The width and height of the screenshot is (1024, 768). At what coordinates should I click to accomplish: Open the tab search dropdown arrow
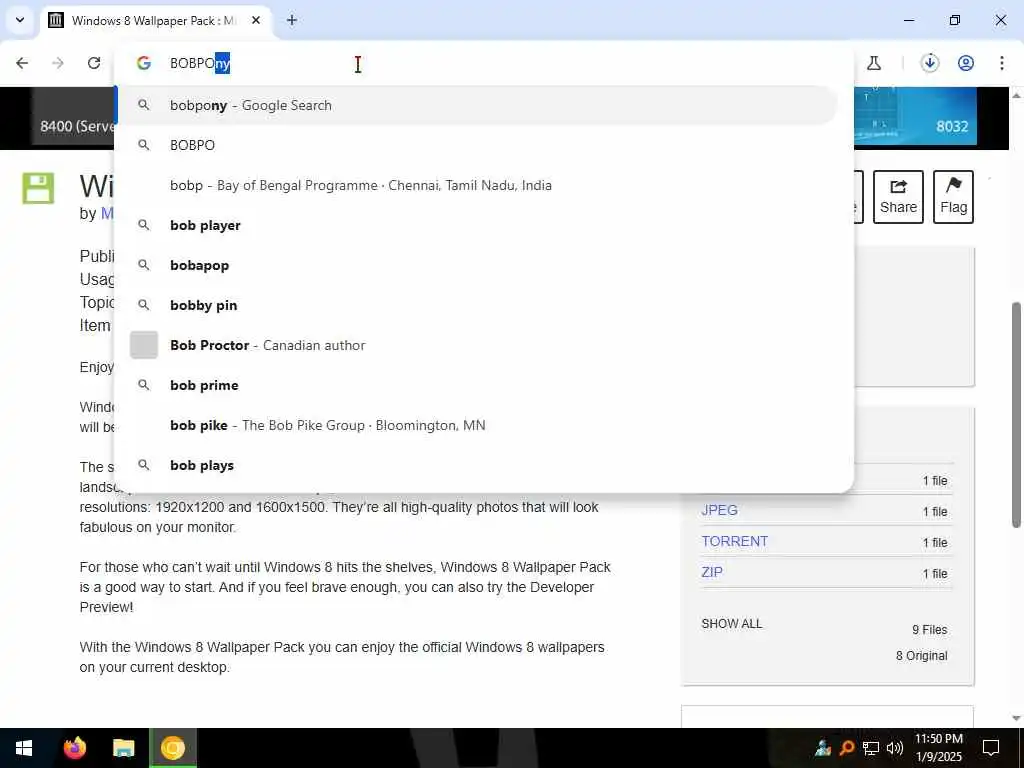tap(20, 20)
